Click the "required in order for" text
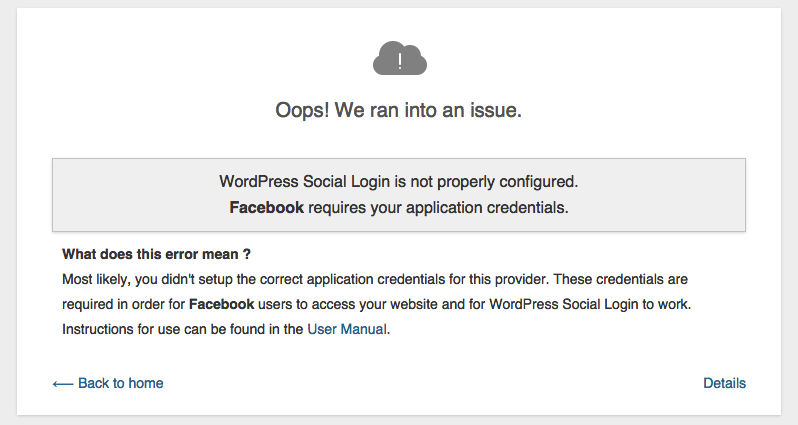798x425 pixels. click(x=124, y=303)
